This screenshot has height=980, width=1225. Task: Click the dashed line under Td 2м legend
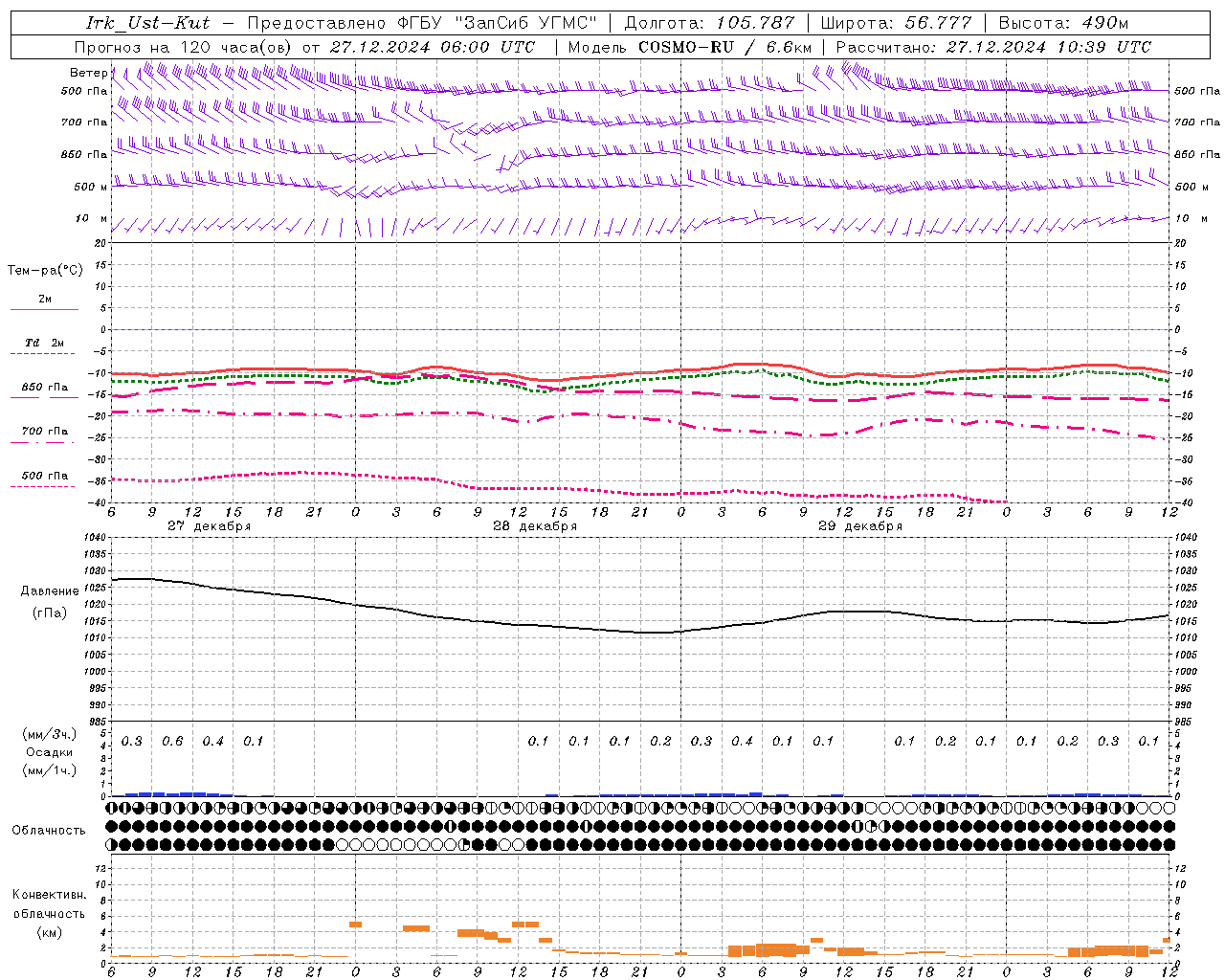(42, 354)
